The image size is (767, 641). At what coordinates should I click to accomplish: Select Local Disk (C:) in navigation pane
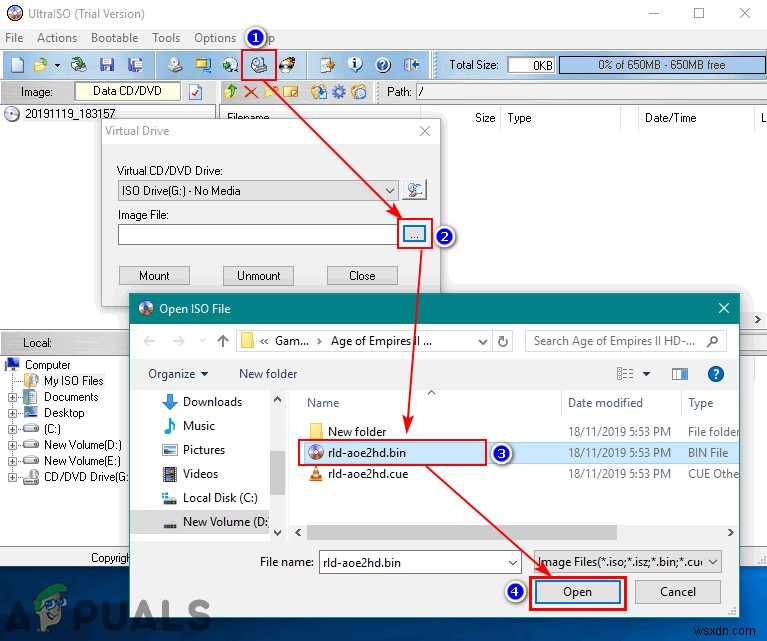pyautogui.click(x=220, y=498)
